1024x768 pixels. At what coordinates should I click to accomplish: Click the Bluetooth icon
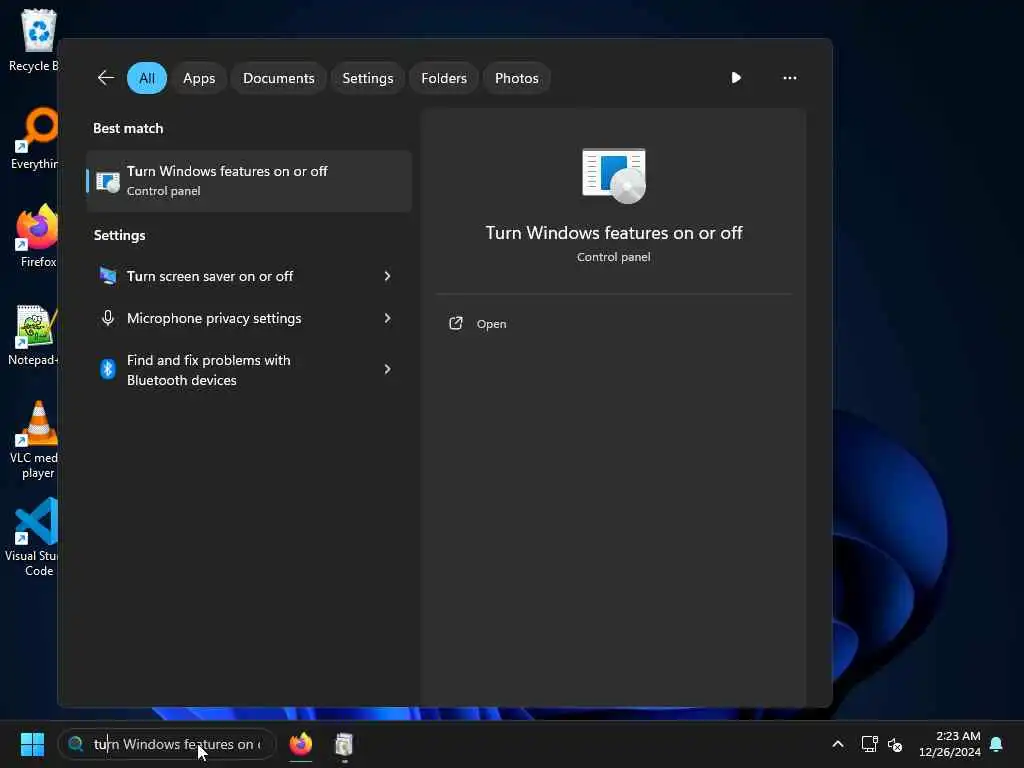tap(108, 370)
